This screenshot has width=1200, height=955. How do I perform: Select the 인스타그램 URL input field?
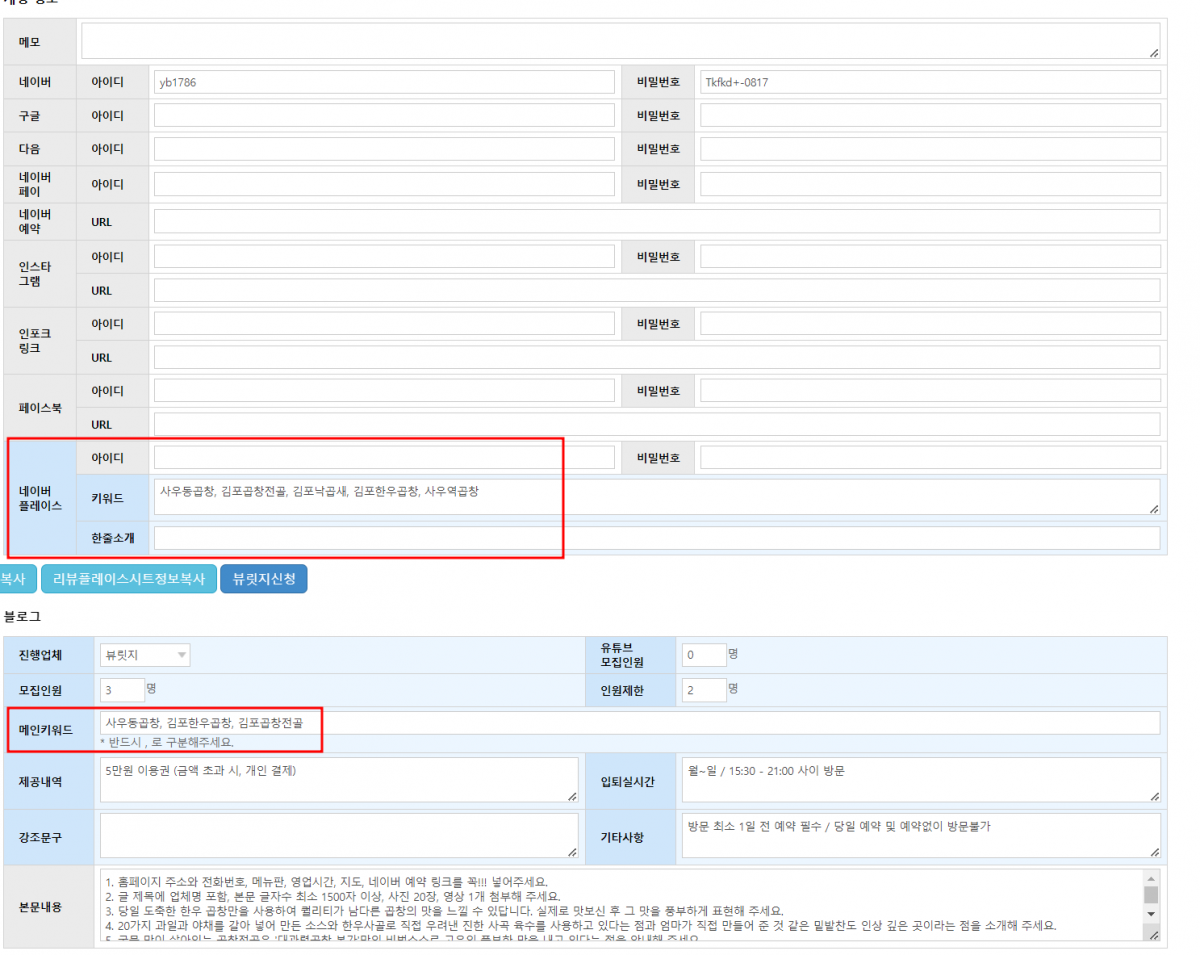tap(656, 291)
